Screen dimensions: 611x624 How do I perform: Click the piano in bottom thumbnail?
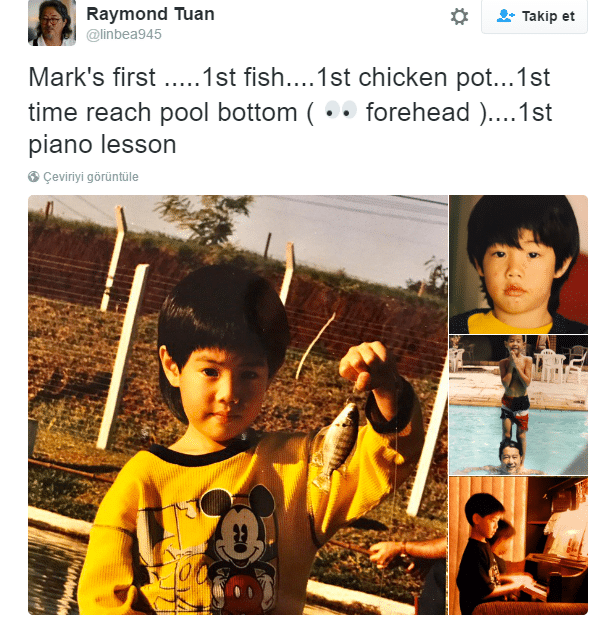[x=557, y=557]
